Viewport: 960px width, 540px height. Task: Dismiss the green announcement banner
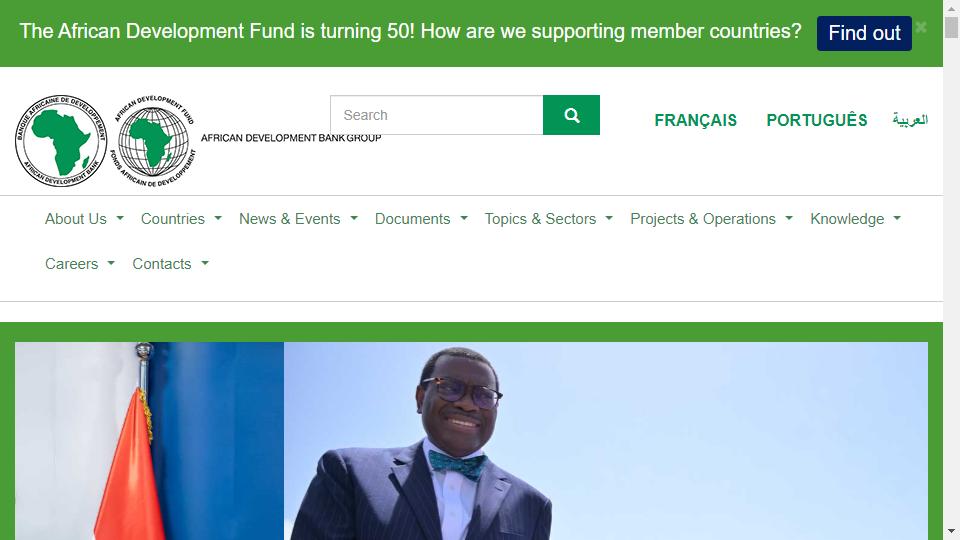pos(921,28)
